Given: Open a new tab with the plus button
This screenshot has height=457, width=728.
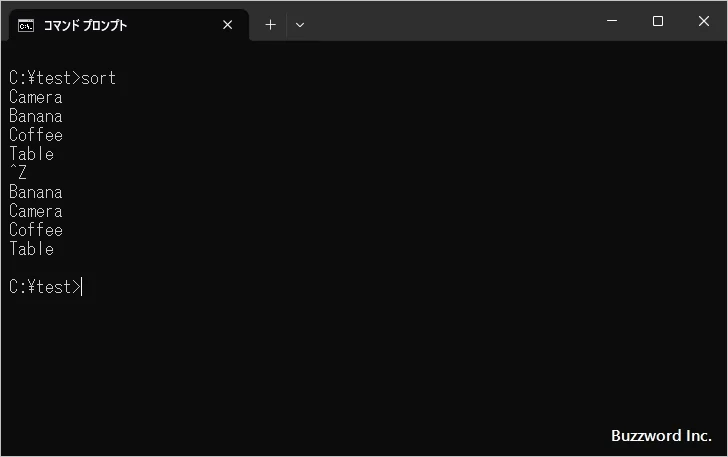Looking at the screenshot, I should coord(270,25).
